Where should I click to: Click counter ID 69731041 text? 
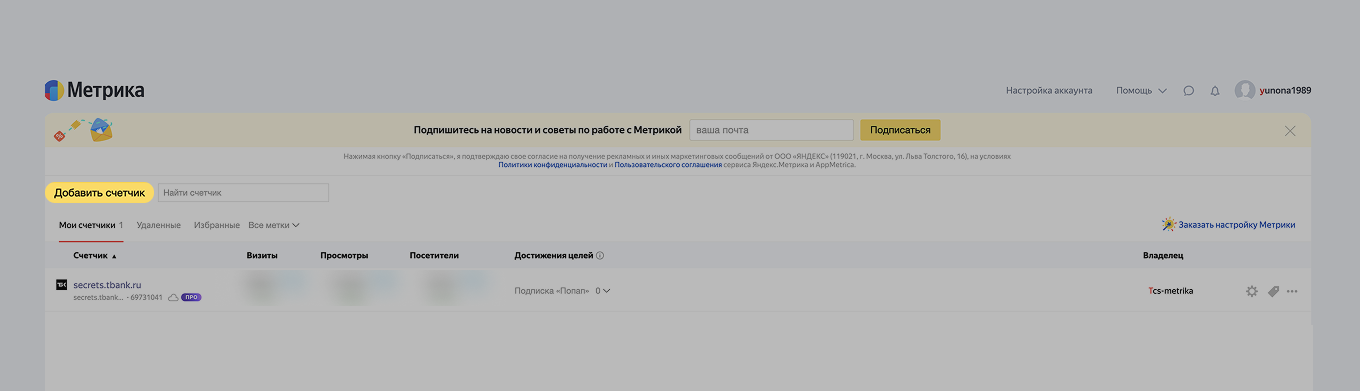click(x=147, y=298)
